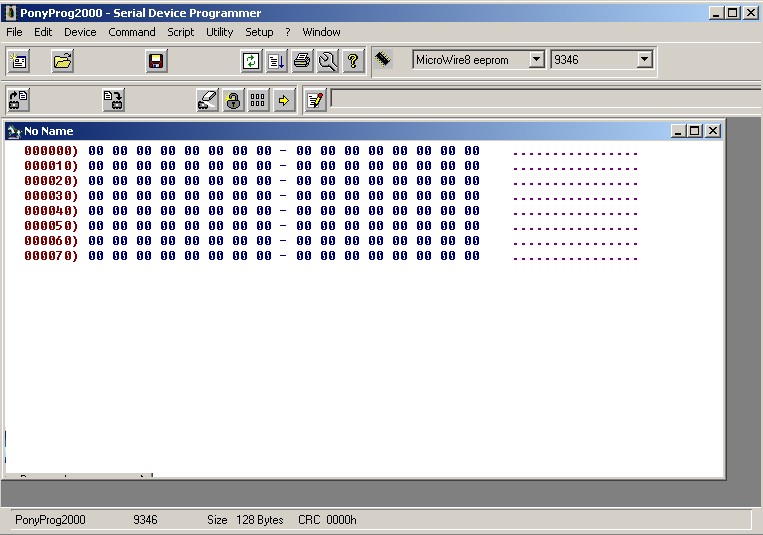This screenshot has width=763, height=535.
Task: Open interface setup via wrench icon
Action: pyautogui.click(x=327, y=62)
